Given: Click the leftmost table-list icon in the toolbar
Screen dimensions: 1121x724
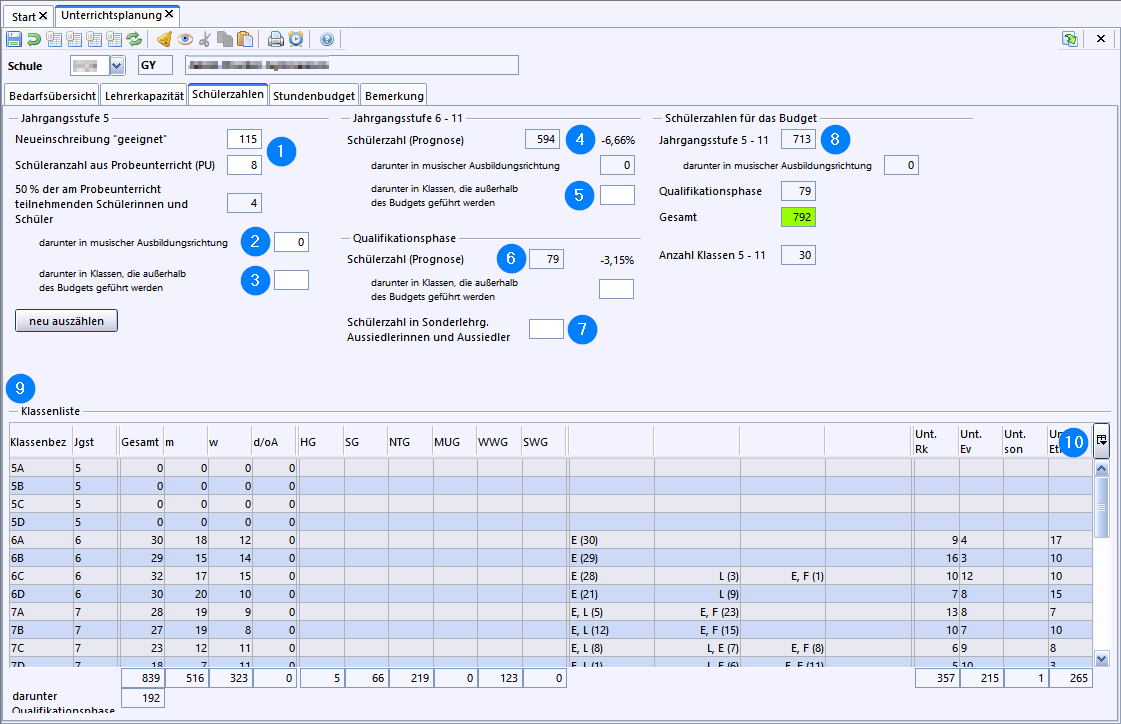Looking at the screenshot, I should (x=54, y=39).
